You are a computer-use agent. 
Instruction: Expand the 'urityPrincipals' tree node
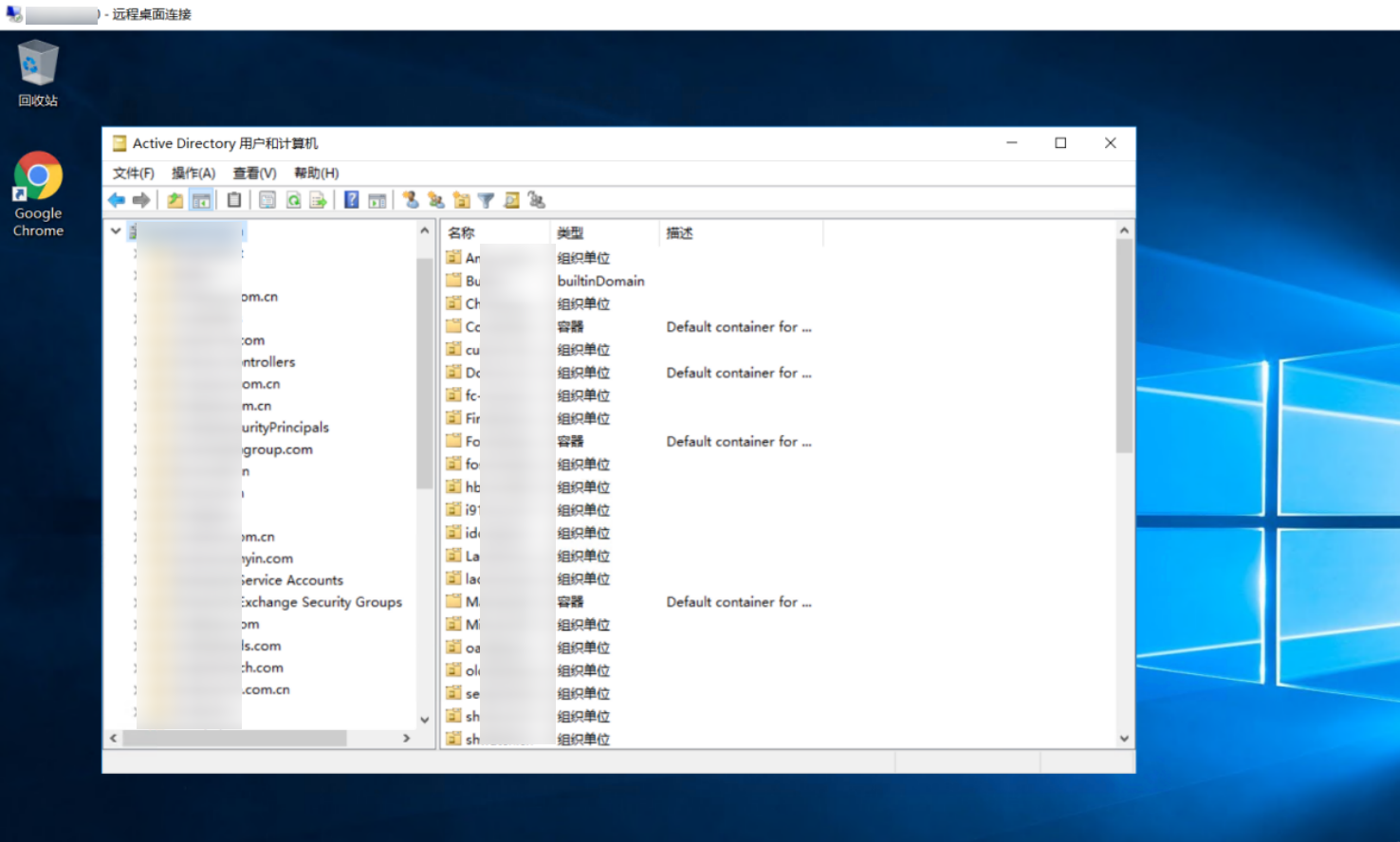tap(136, 428)
